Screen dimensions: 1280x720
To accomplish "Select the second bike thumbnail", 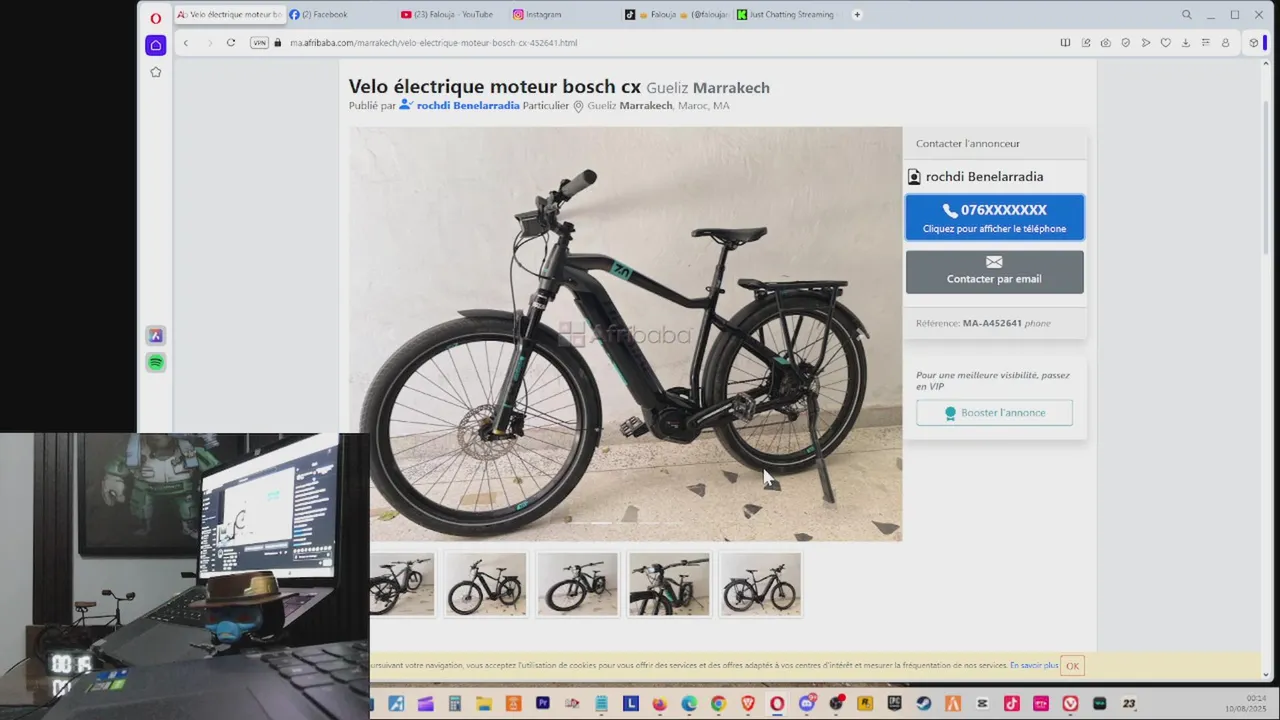I will click(x=486, y=585).
